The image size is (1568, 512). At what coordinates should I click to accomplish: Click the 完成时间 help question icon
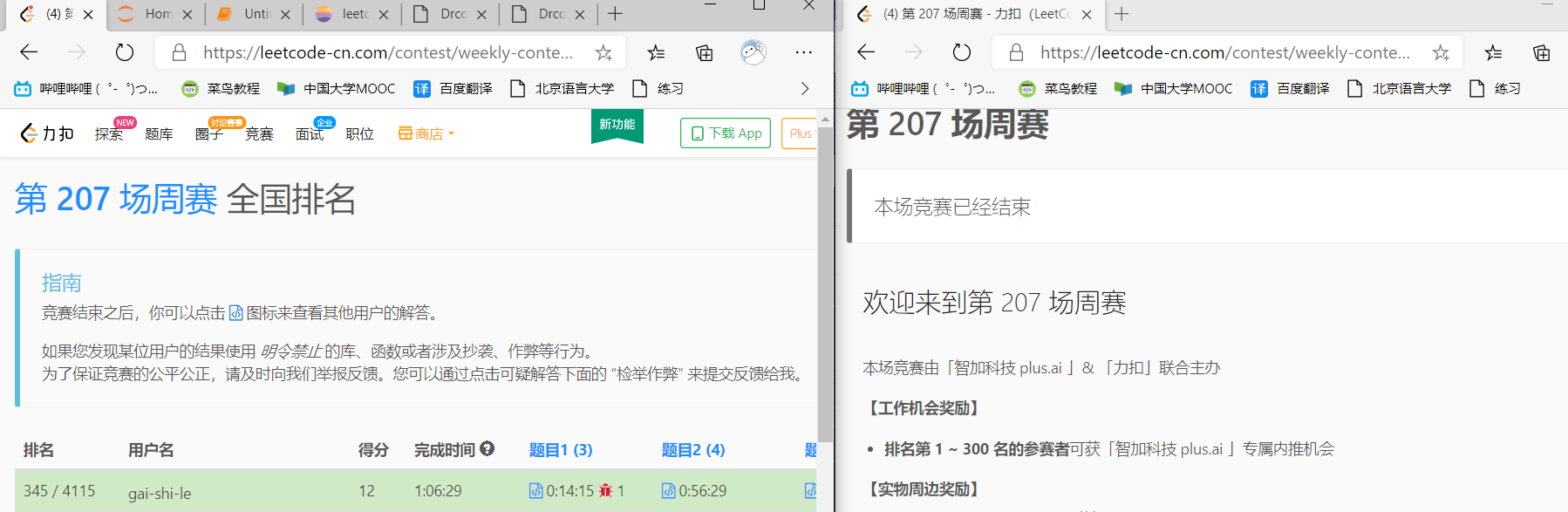click(x=487, y=448)
